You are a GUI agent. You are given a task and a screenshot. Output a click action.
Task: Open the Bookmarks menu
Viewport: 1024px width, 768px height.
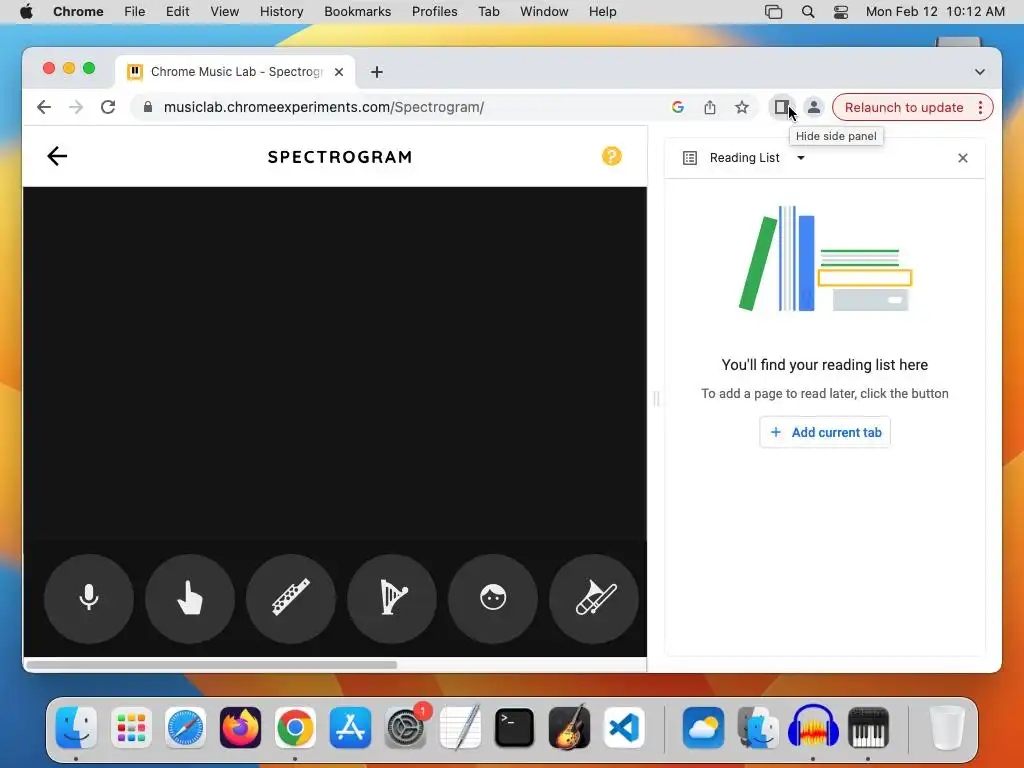(358, 12)
